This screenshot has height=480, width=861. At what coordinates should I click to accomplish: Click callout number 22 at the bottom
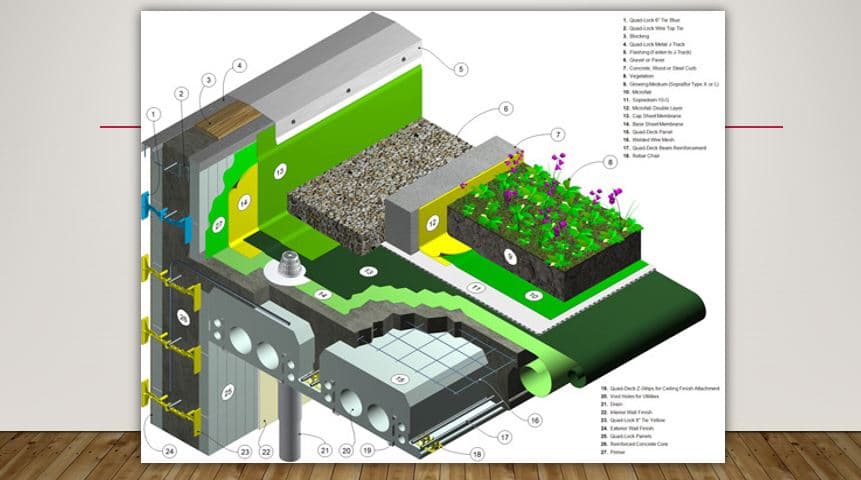point(266,452)
